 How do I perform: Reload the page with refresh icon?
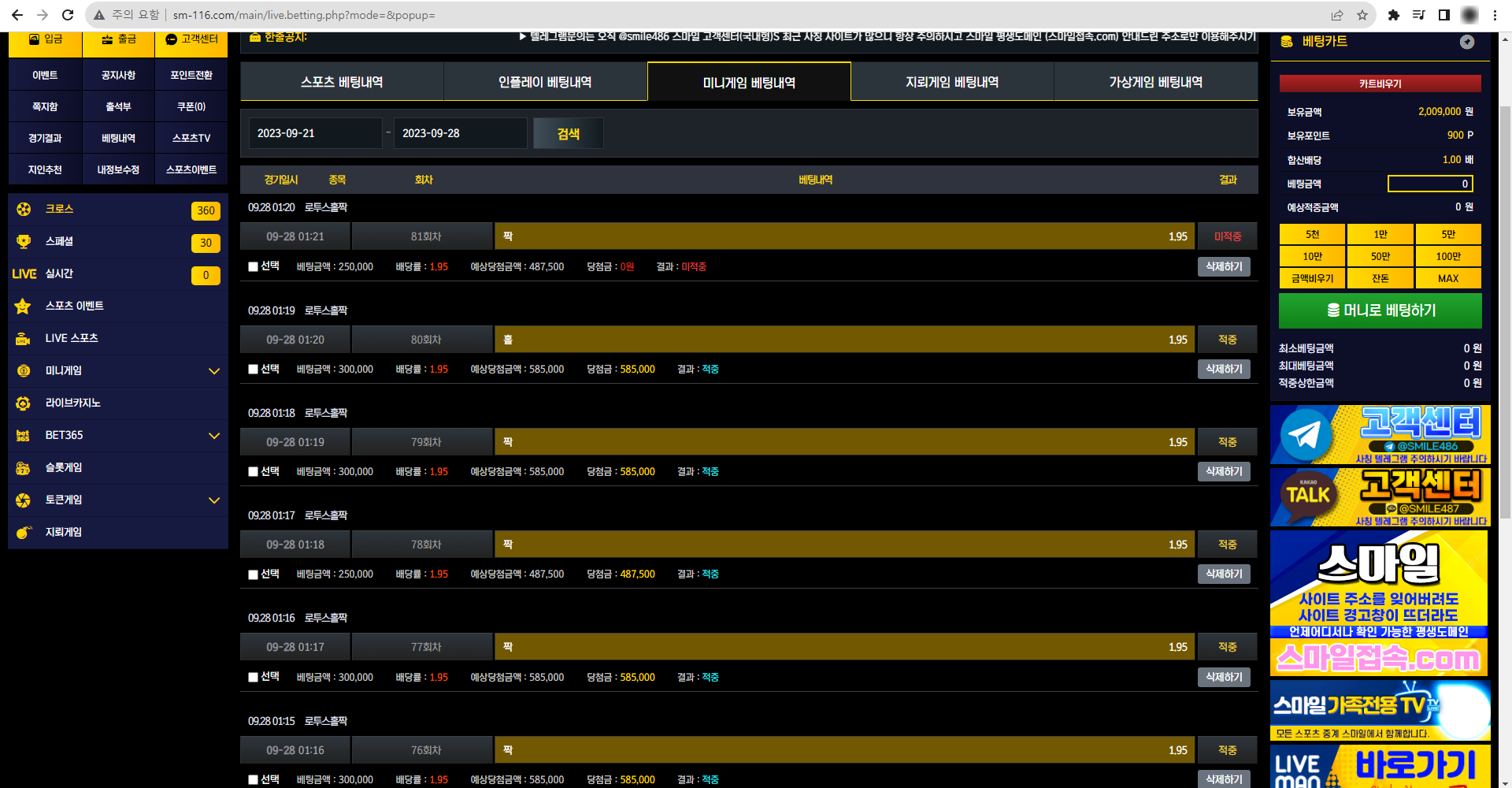tap(68, 15)
